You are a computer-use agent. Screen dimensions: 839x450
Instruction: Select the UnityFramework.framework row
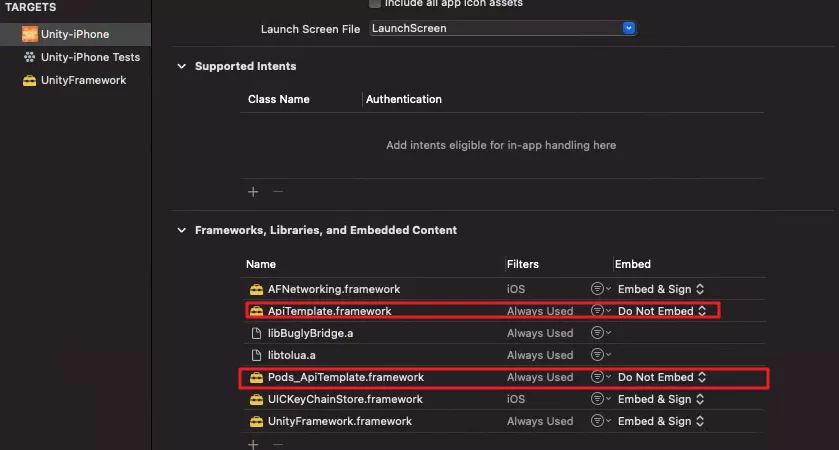pyautogui.click(x=503, y=421)
